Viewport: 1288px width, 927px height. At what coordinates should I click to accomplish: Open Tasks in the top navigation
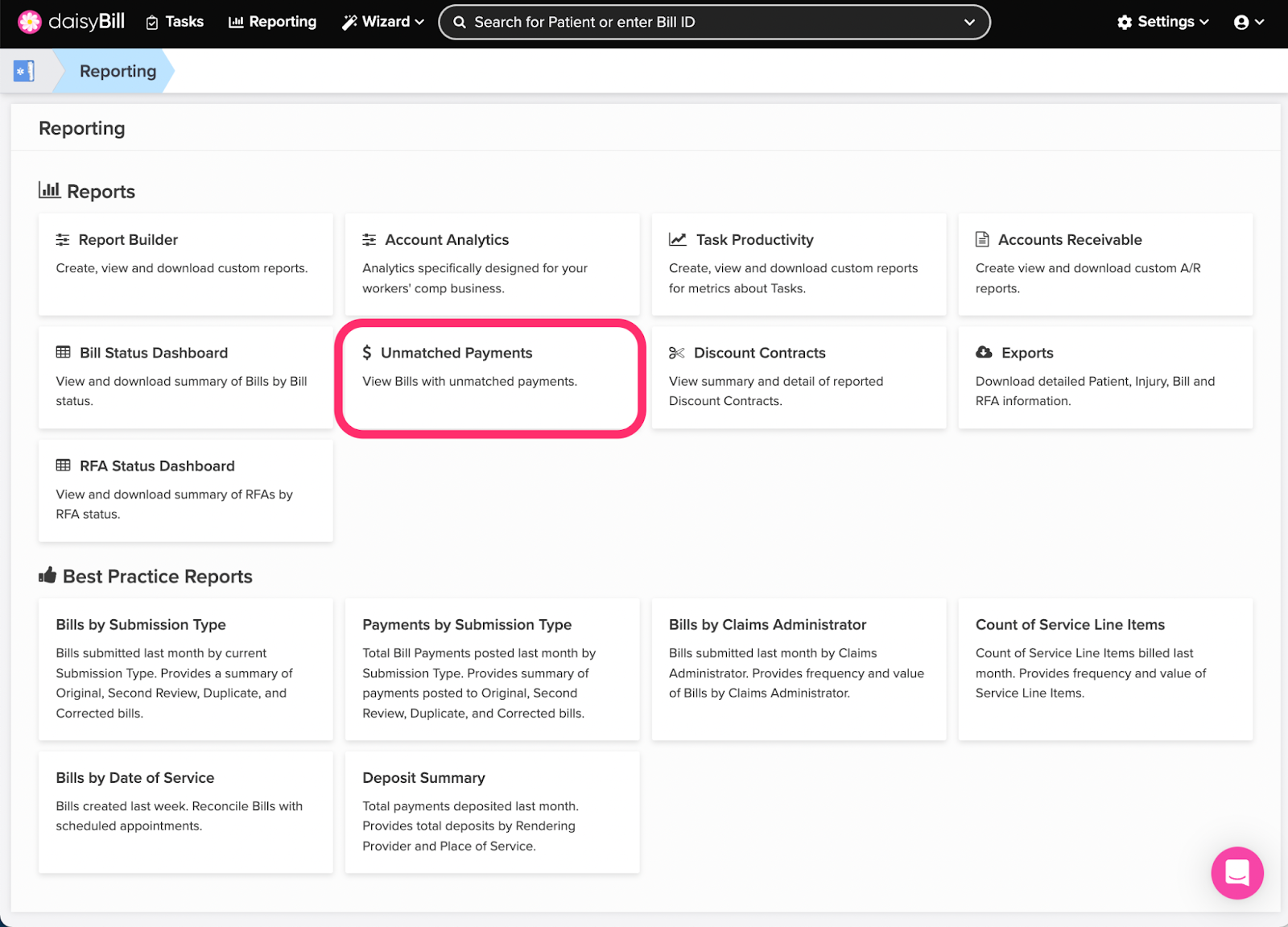[x=175, y=22]
